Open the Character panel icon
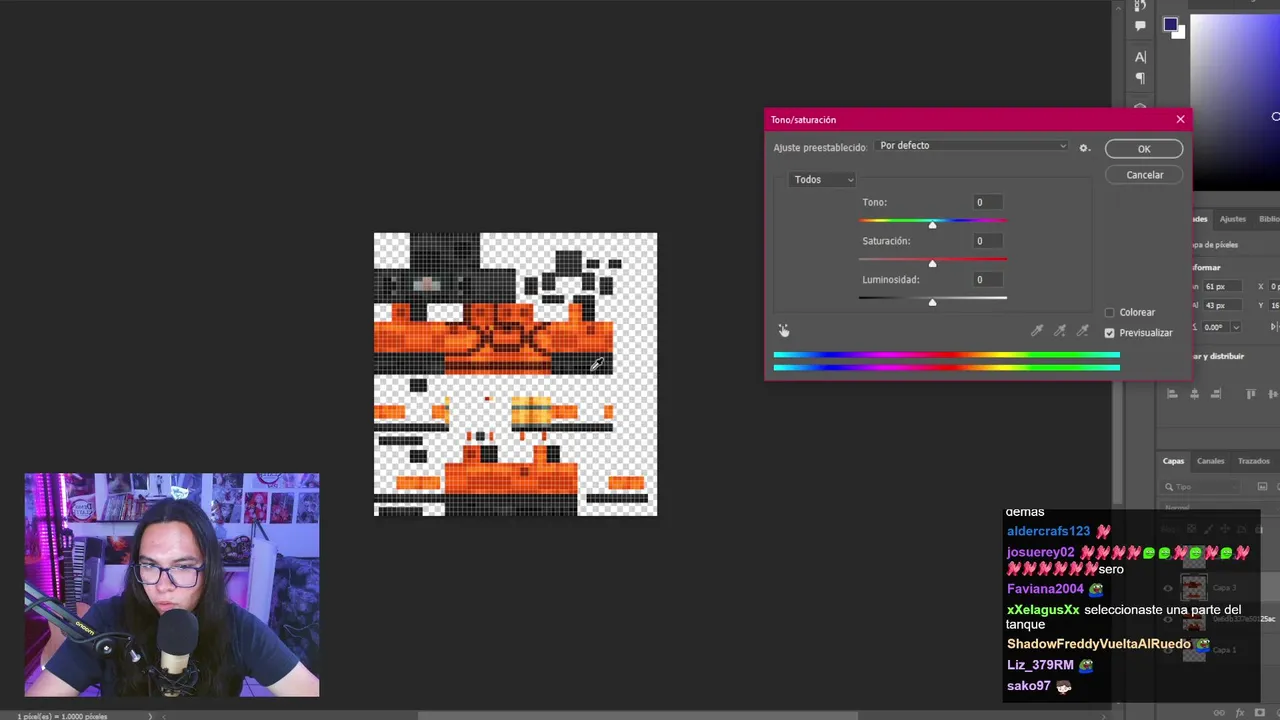The width and height of the screenshot is (1280, 720). (1140, 57)
